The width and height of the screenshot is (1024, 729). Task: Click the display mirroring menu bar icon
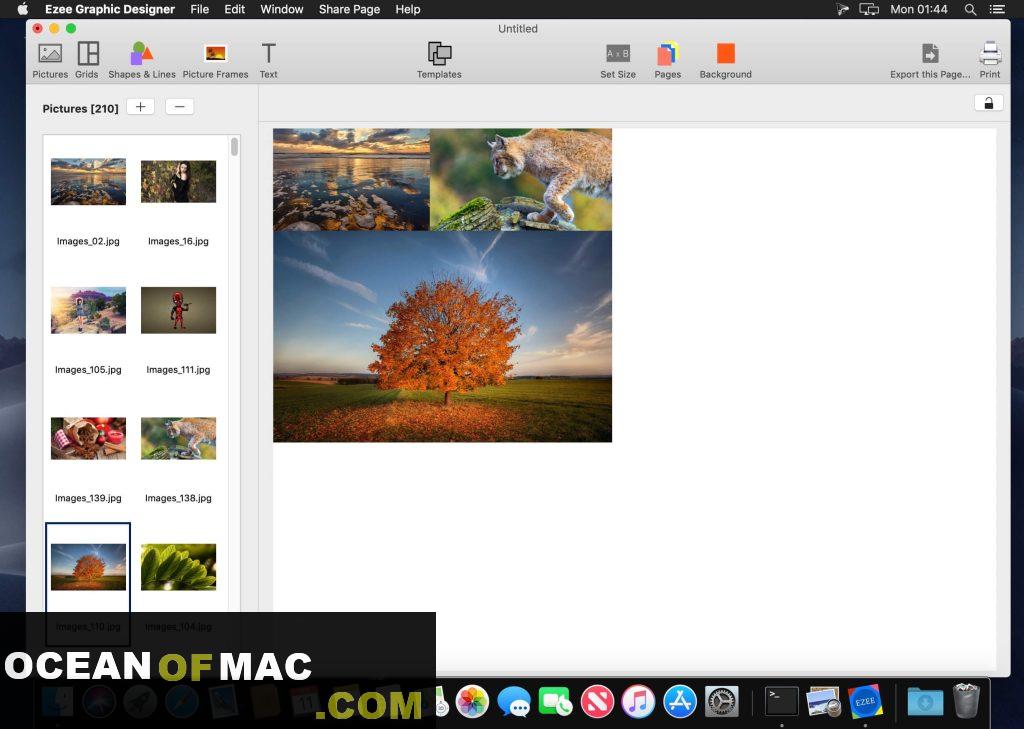869,9
